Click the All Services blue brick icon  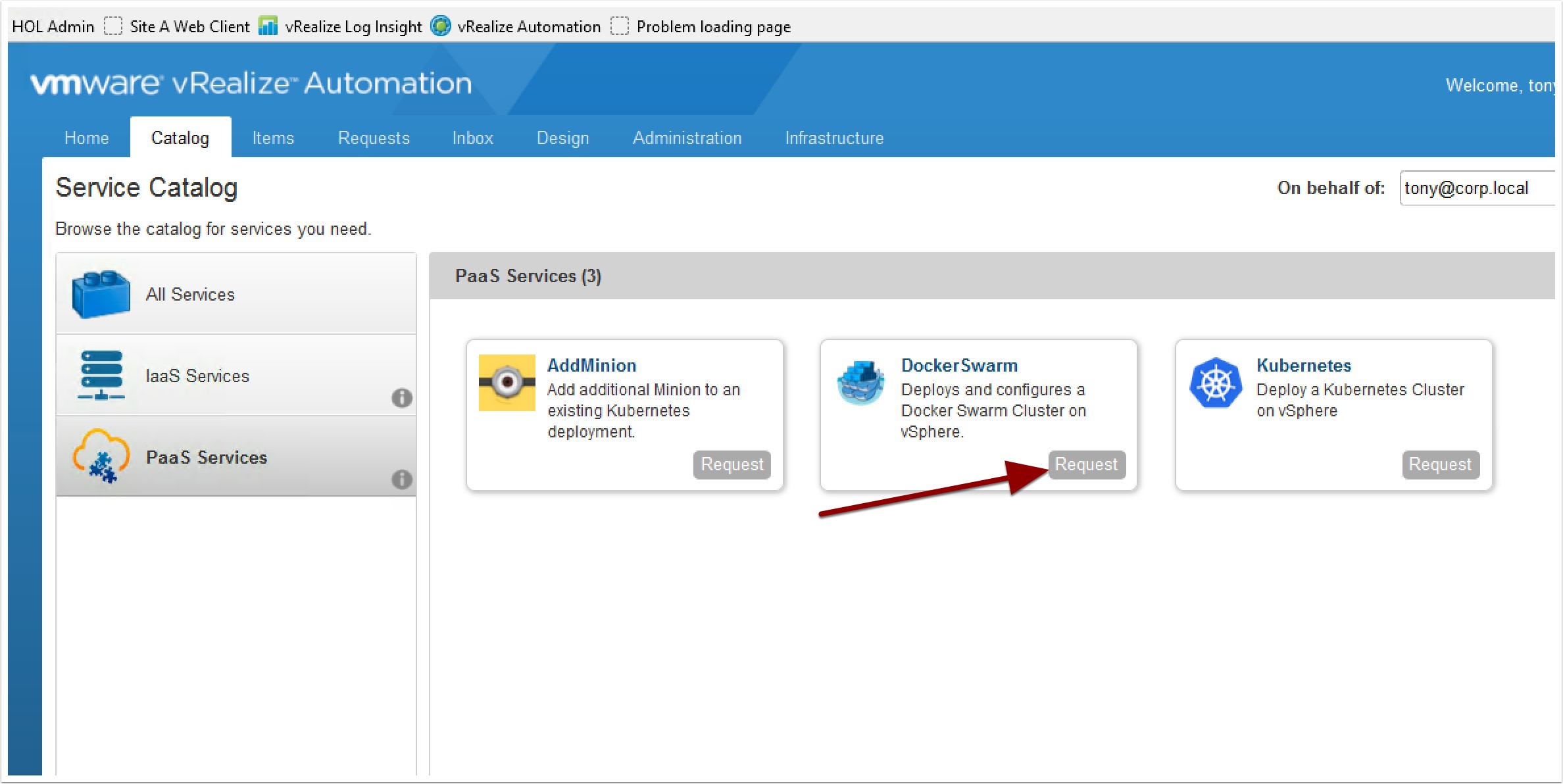click(101, 294)
